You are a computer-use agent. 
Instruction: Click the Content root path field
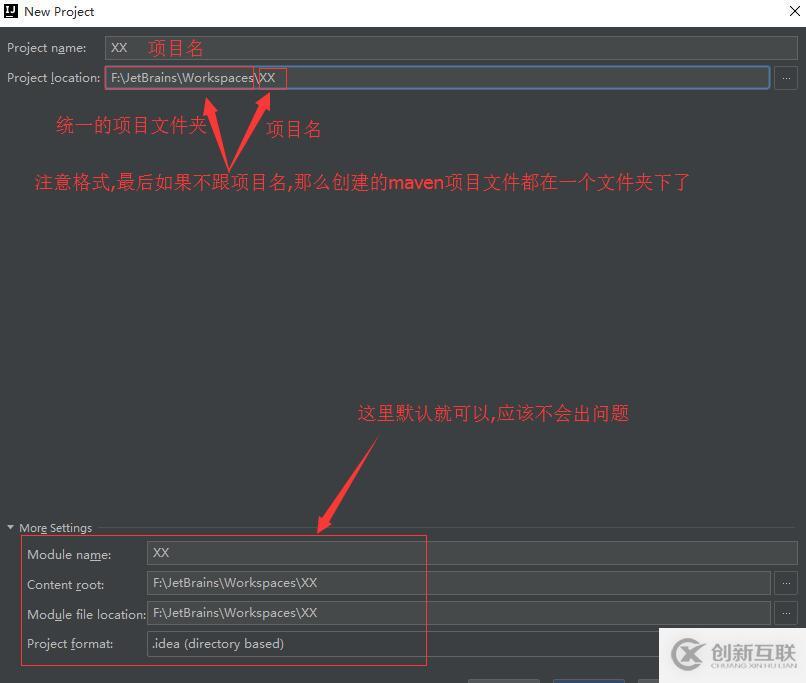click(x=300, y=583)
